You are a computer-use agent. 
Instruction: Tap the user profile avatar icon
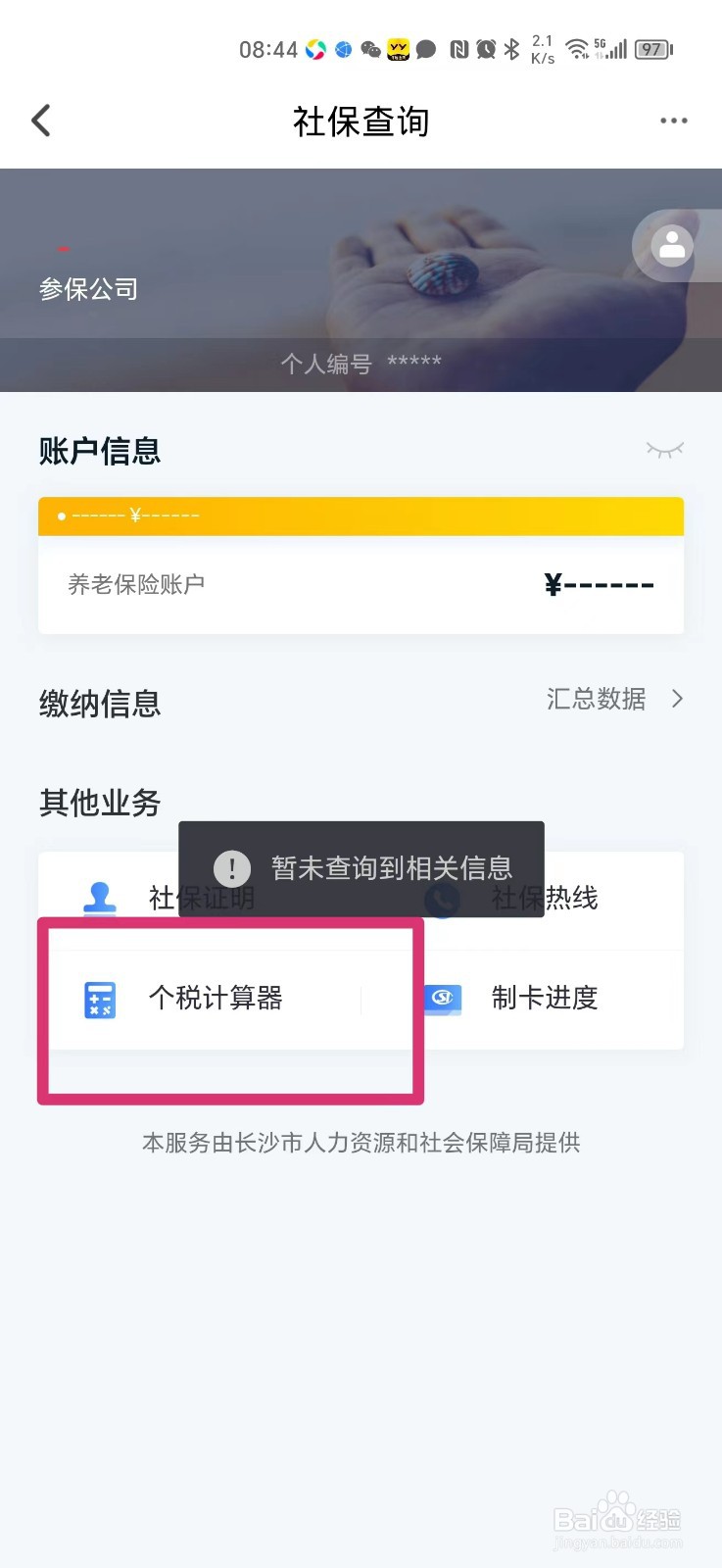click(672, 246)
